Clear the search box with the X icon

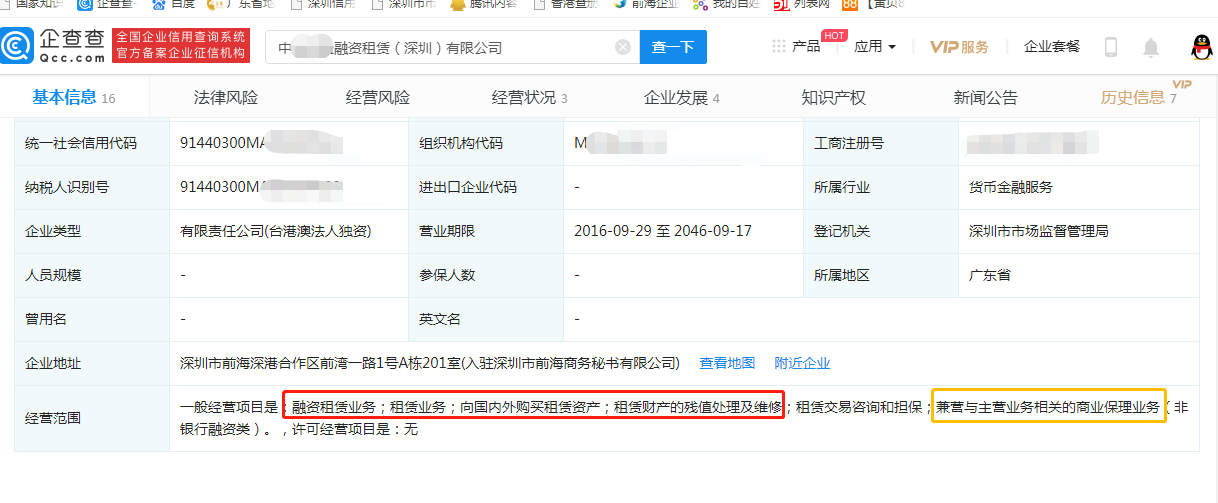coord(623,47)
